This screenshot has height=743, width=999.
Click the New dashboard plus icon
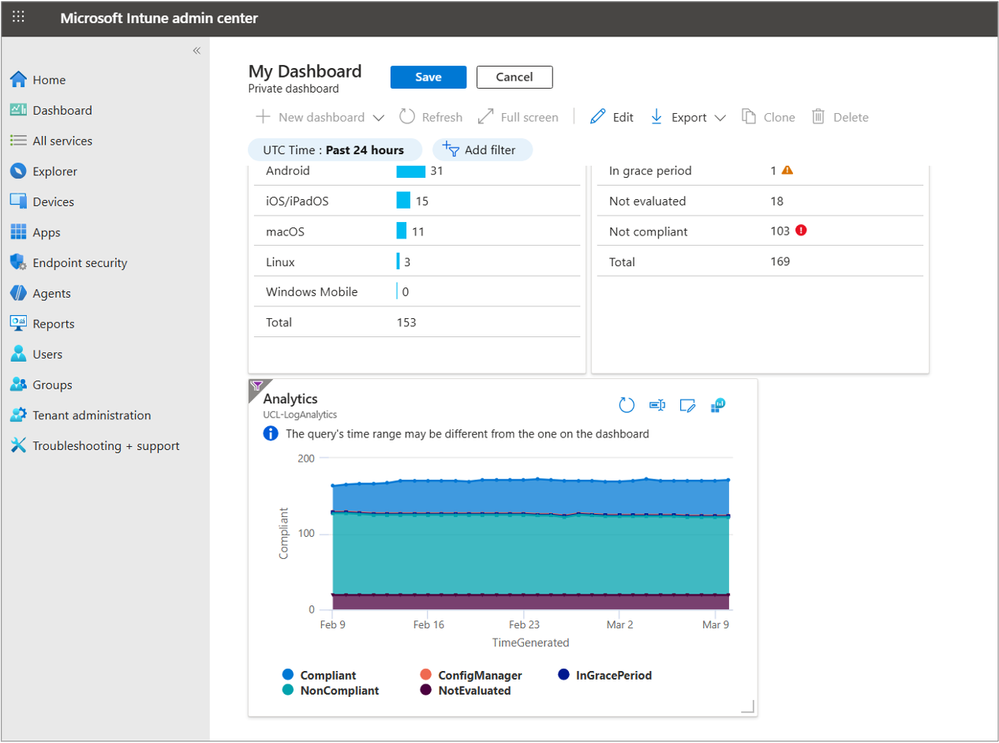coord(262,117)
